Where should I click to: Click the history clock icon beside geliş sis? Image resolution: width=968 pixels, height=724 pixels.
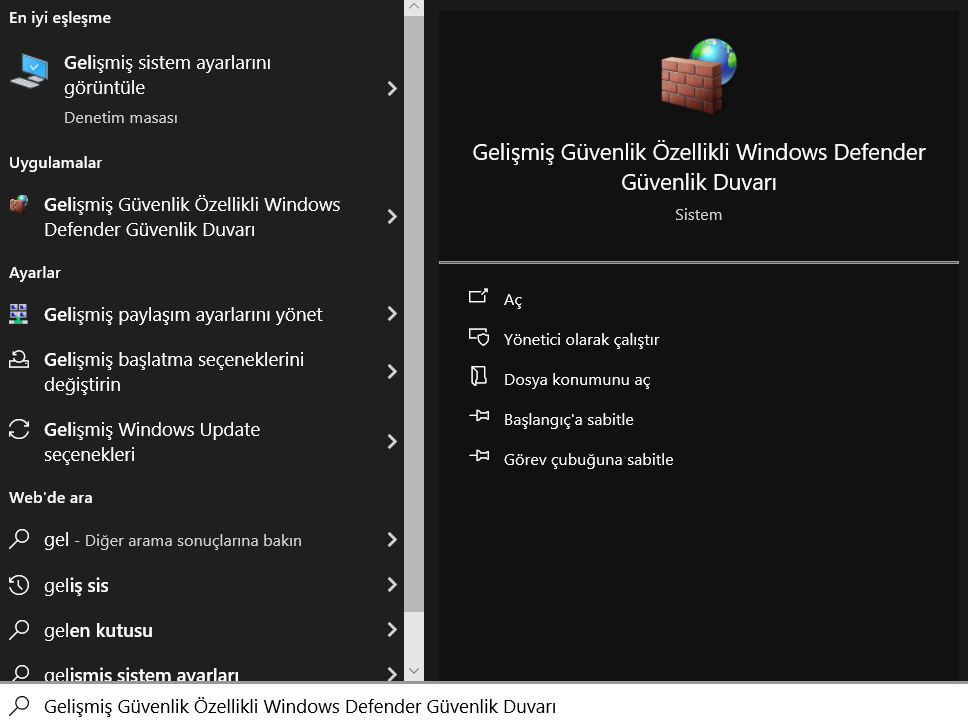click(x=19, y=585)
